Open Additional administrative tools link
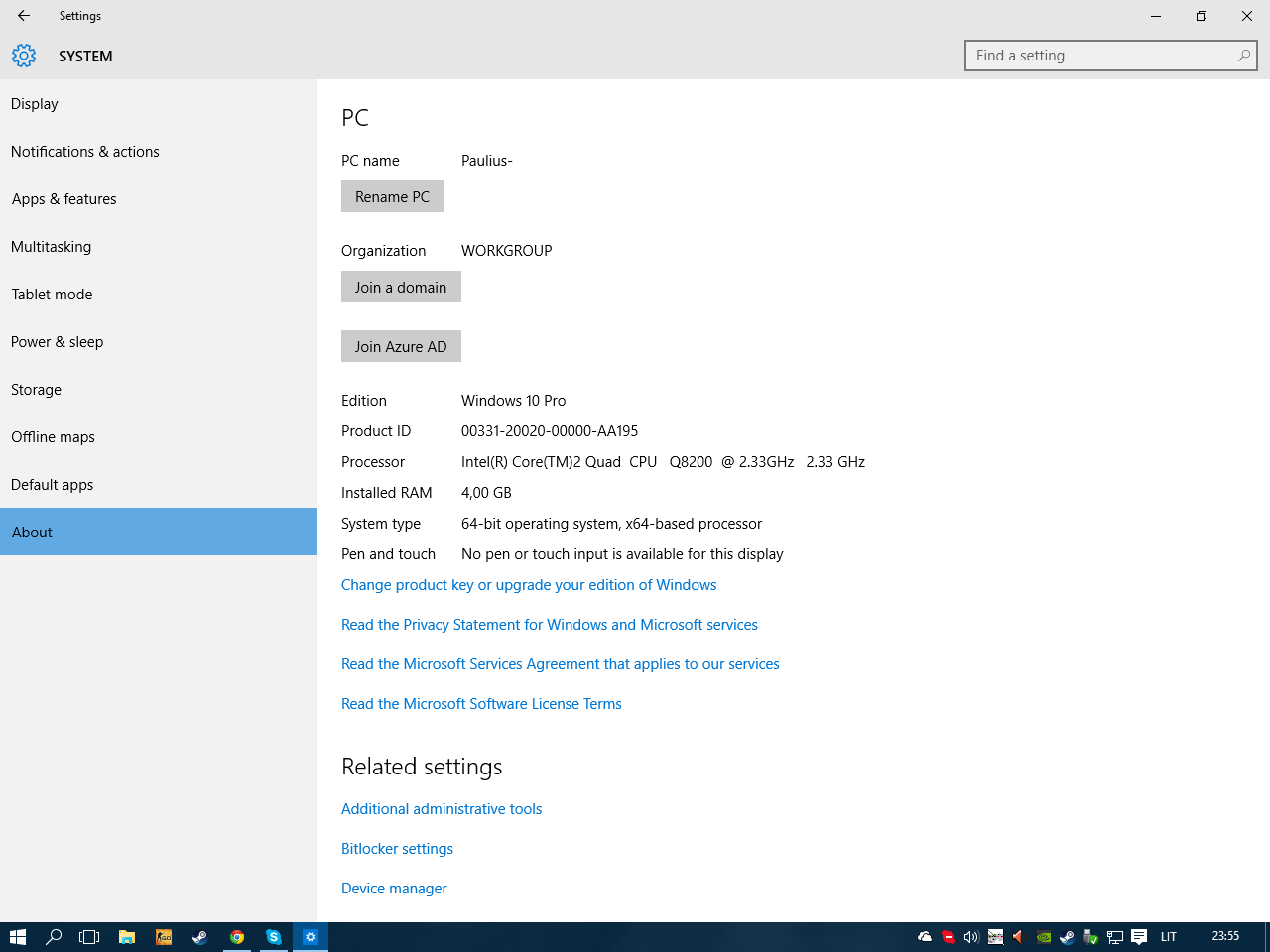 tap(442, 809)
